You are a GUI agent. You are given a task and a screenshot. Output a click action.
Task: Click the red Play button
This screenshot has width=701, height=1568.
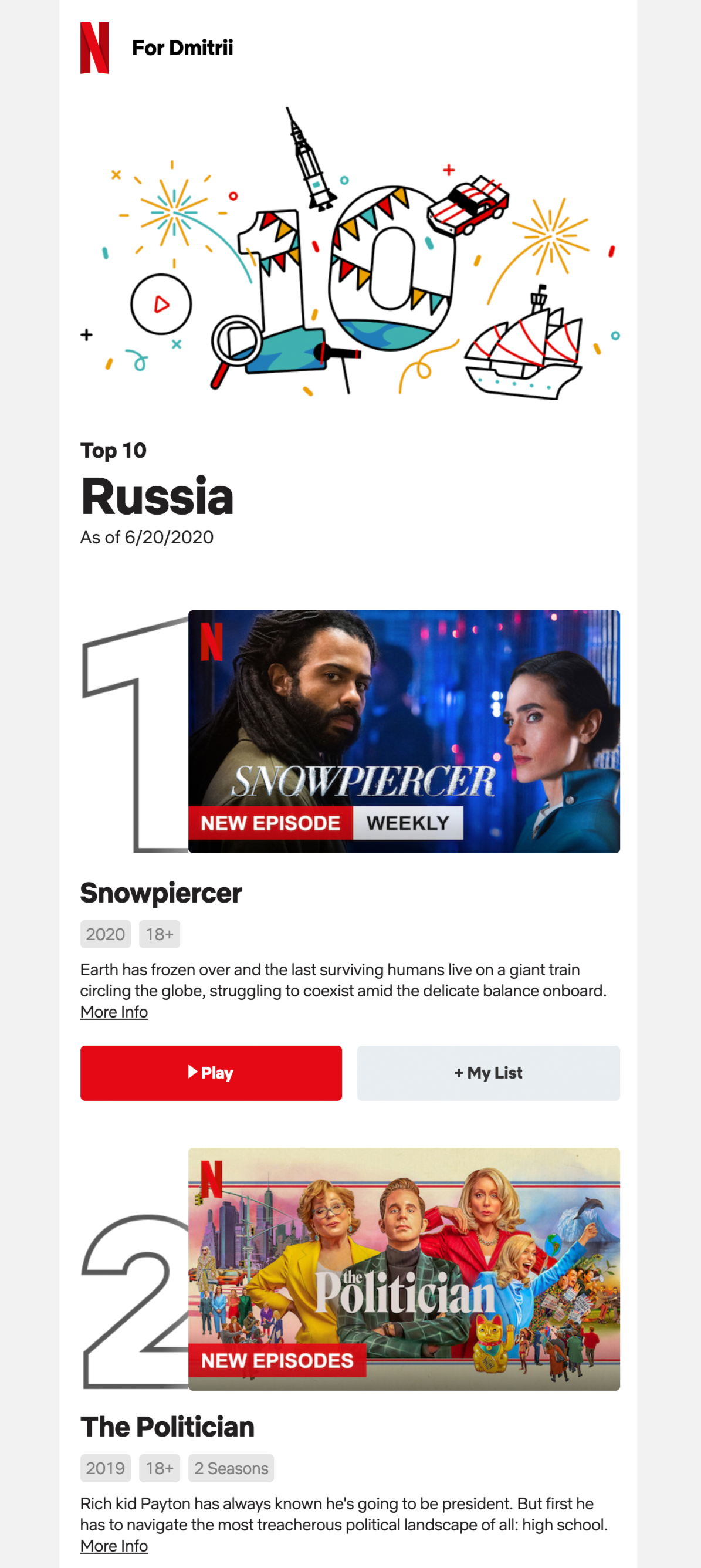pyautogui.click(x=211, y=1073)
